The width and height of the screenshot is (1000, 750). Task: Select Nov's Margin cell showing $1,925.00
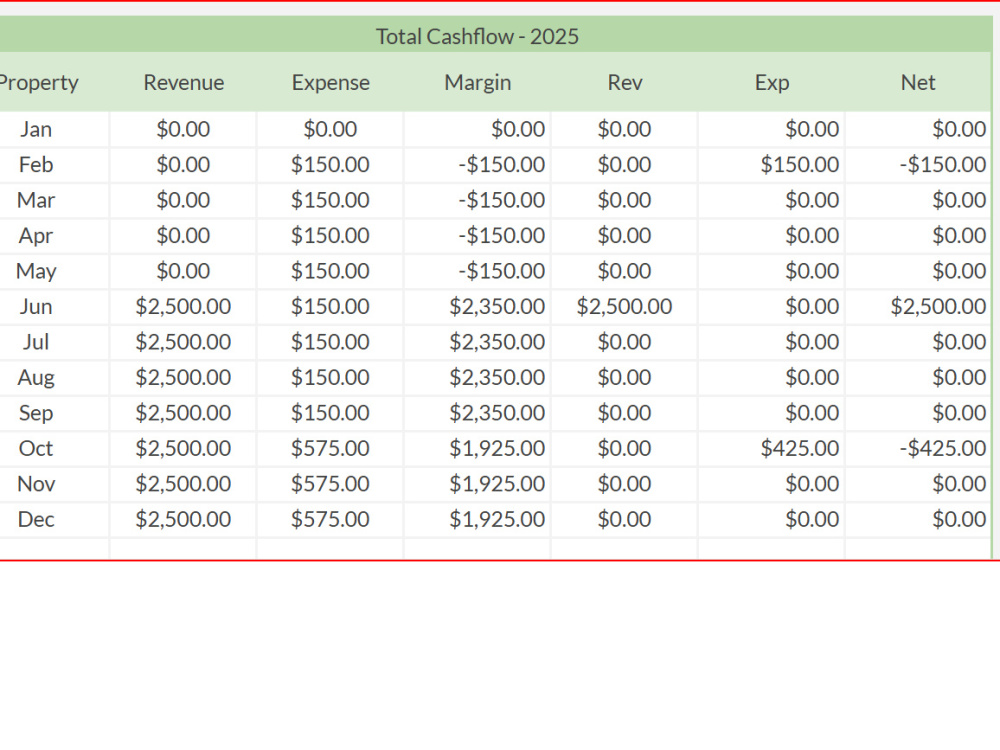tap(478, 484)
